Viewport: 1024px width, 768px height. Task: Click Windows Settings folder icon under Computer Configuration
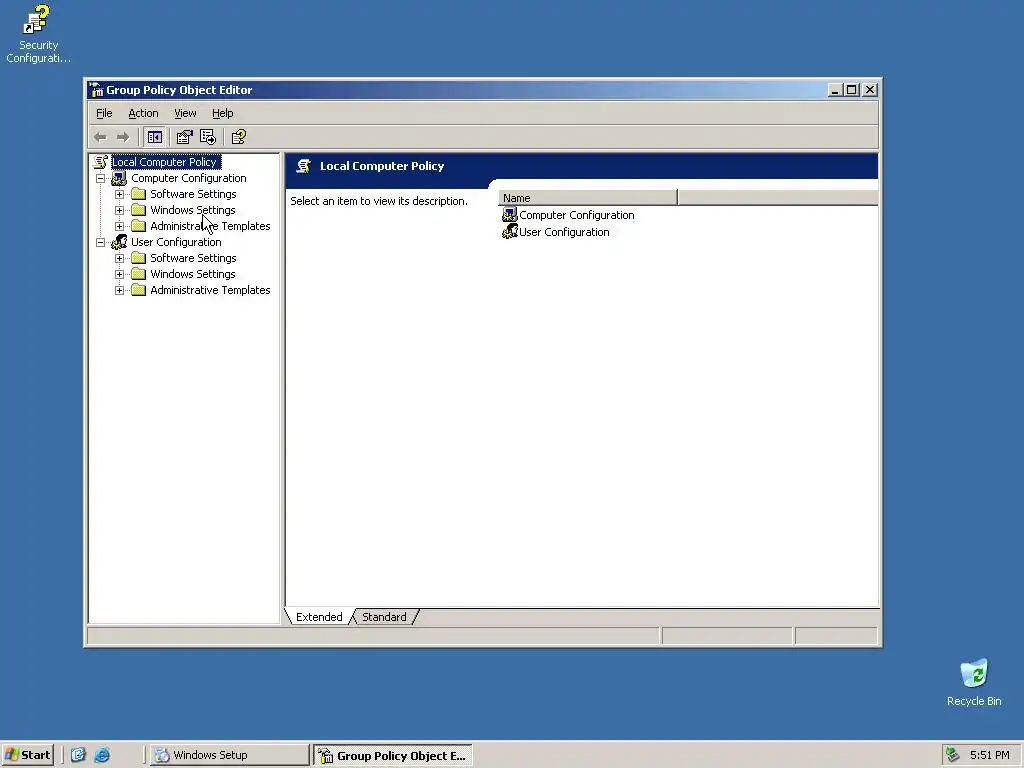(138, 210)
